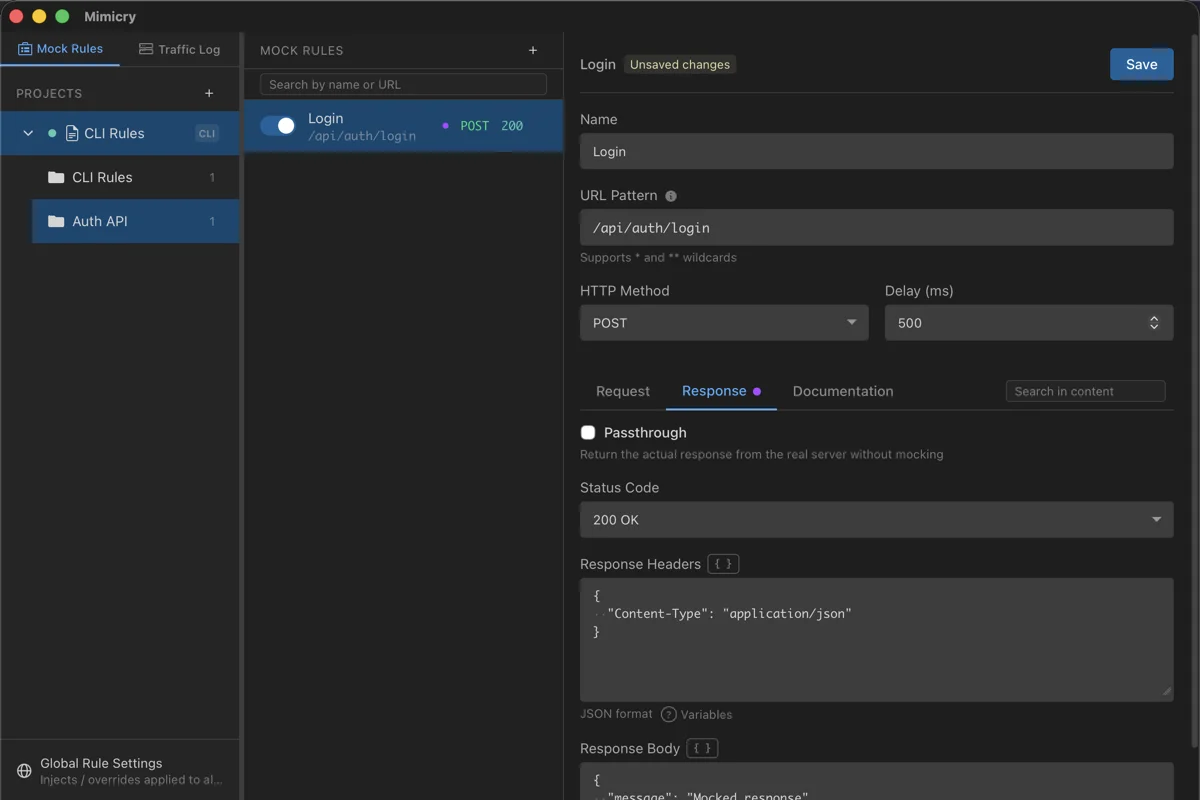This screenshot has width=1200, height=800.
Task: Select the CLI Rules project row
Action: coord(120,133)
